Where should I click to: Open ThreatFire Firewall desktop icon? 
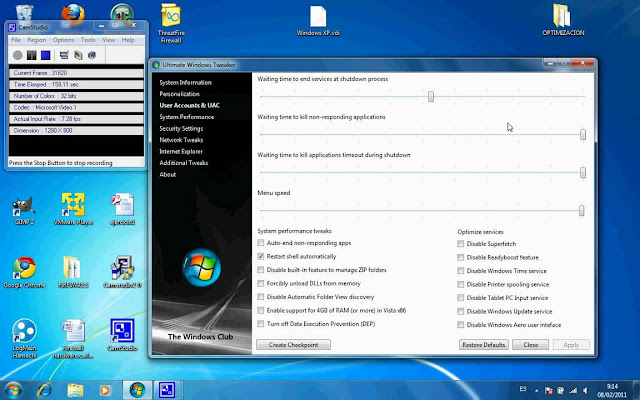(171, 24)
